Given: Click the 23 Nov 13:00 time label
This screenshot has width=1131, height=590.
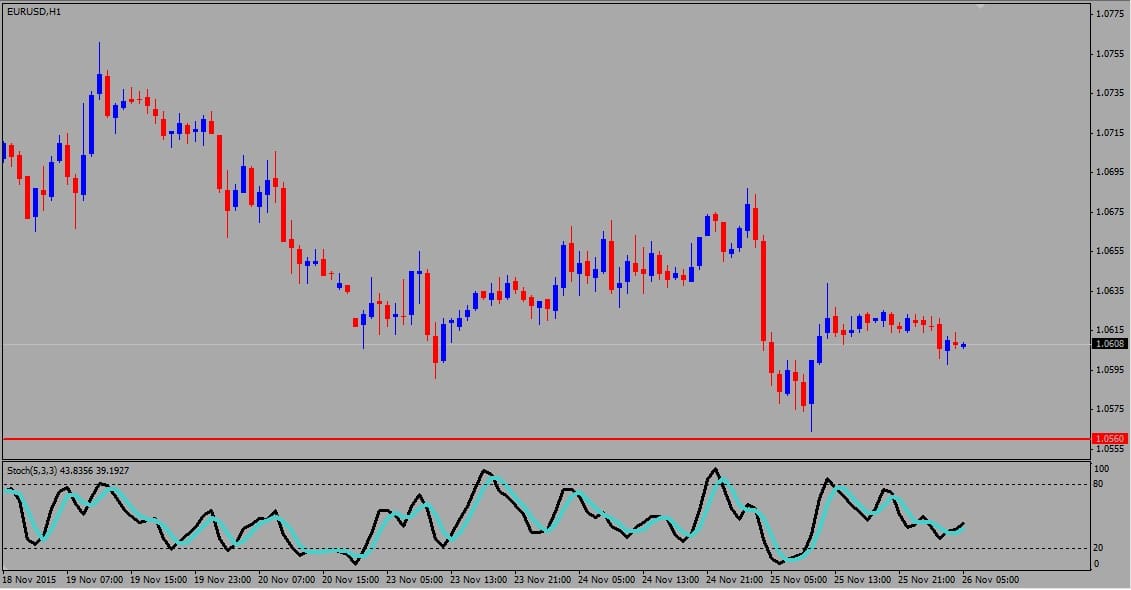Looking at the screenshot, I should pyautogui.click(x=478, y=579).
